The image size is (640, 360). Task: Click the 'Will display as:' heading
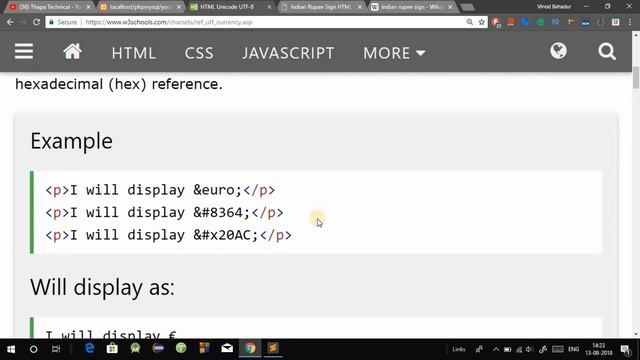(102, 287)
